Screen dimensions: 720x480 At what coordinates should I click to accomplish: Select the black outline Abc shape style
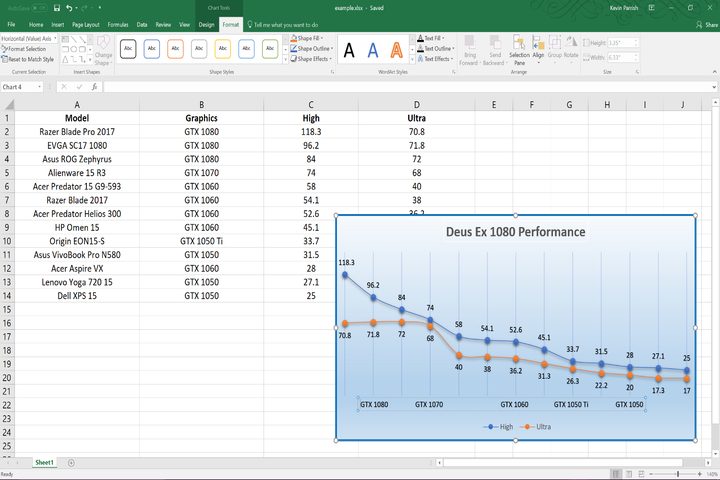click(128, 49)
